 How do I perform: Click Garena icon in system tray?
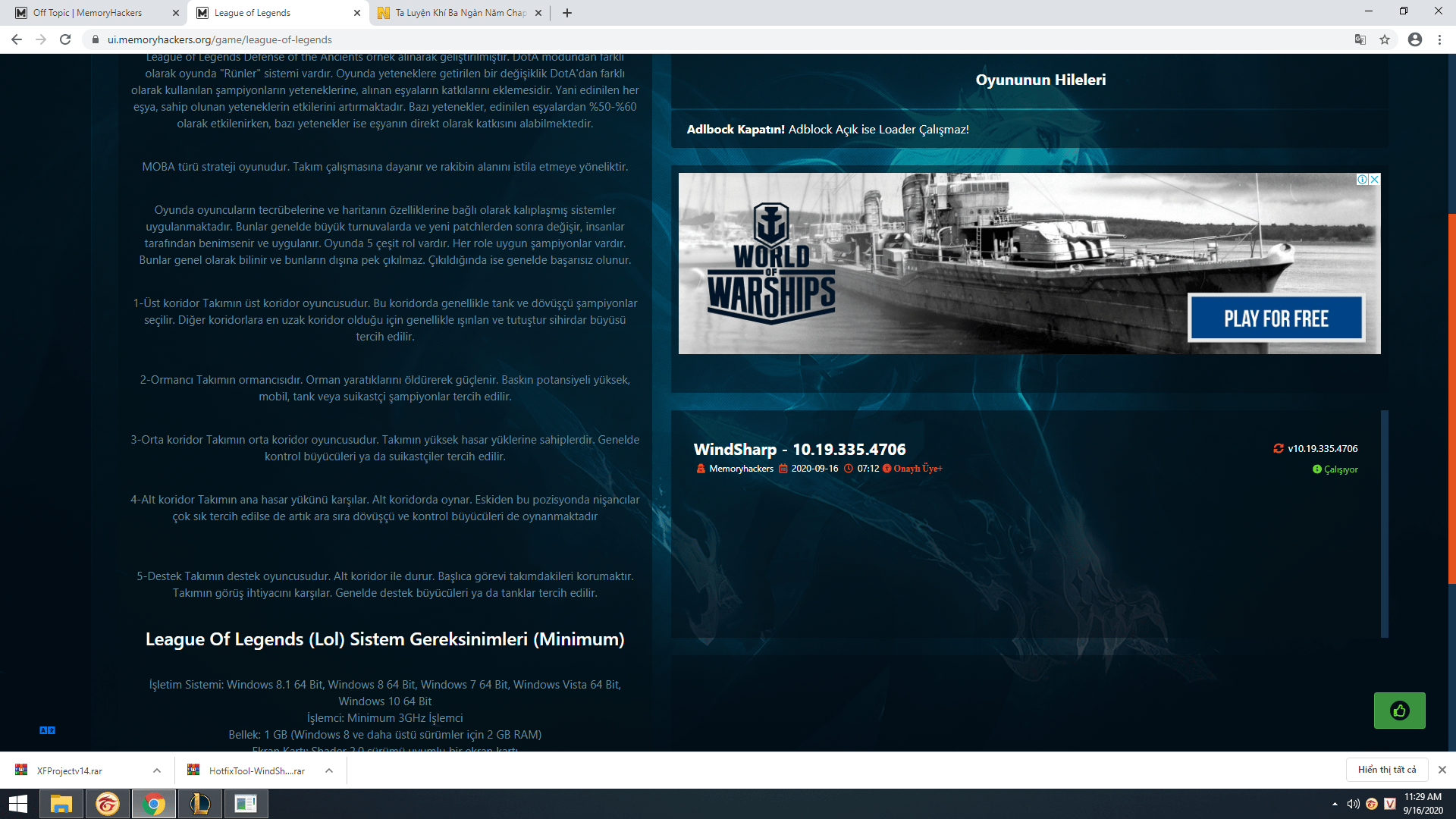pos(1372,804)
